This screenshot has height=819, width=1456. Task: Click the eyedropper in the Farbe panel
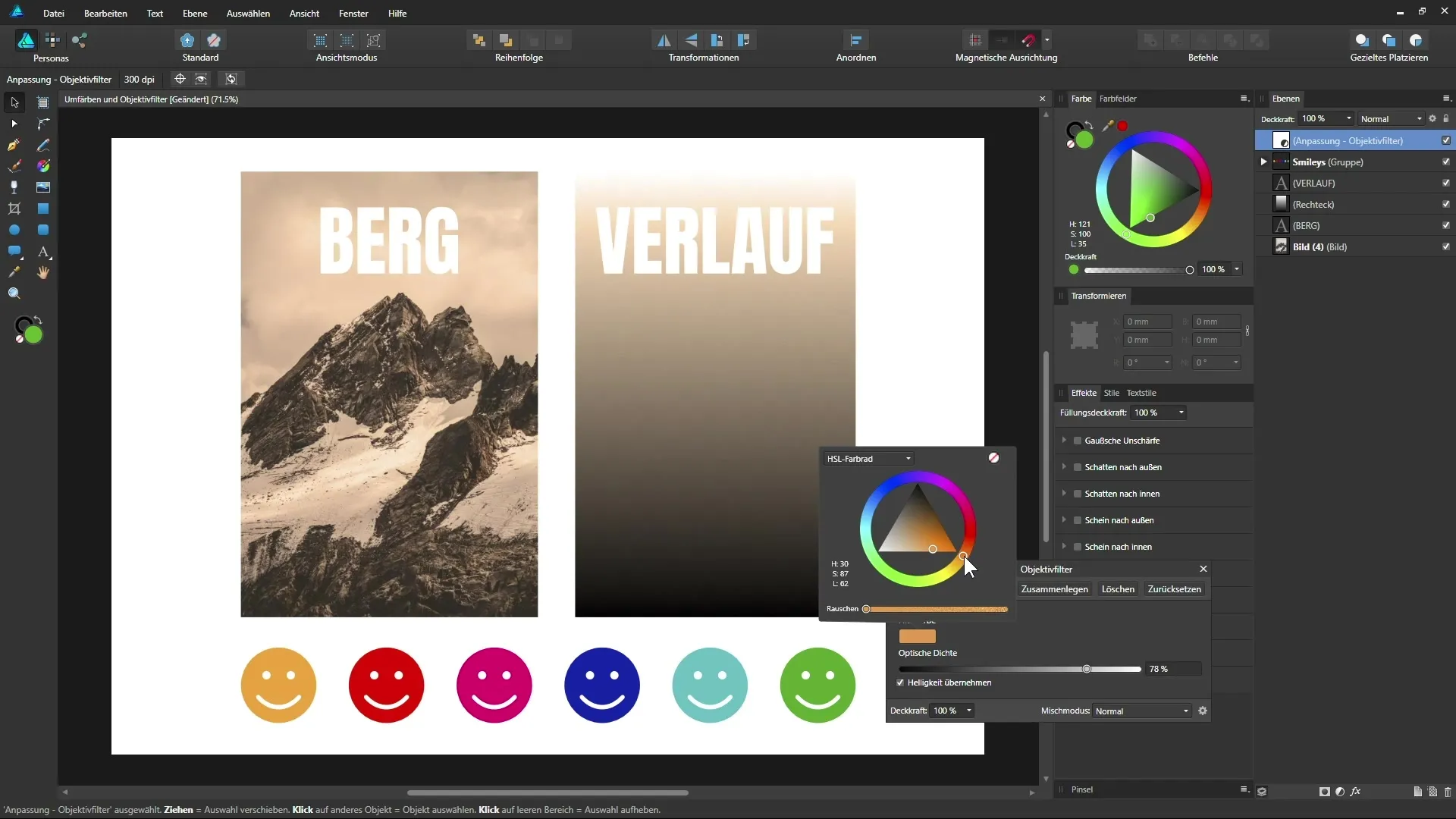pyautogui.click(x=1108, y=126)
